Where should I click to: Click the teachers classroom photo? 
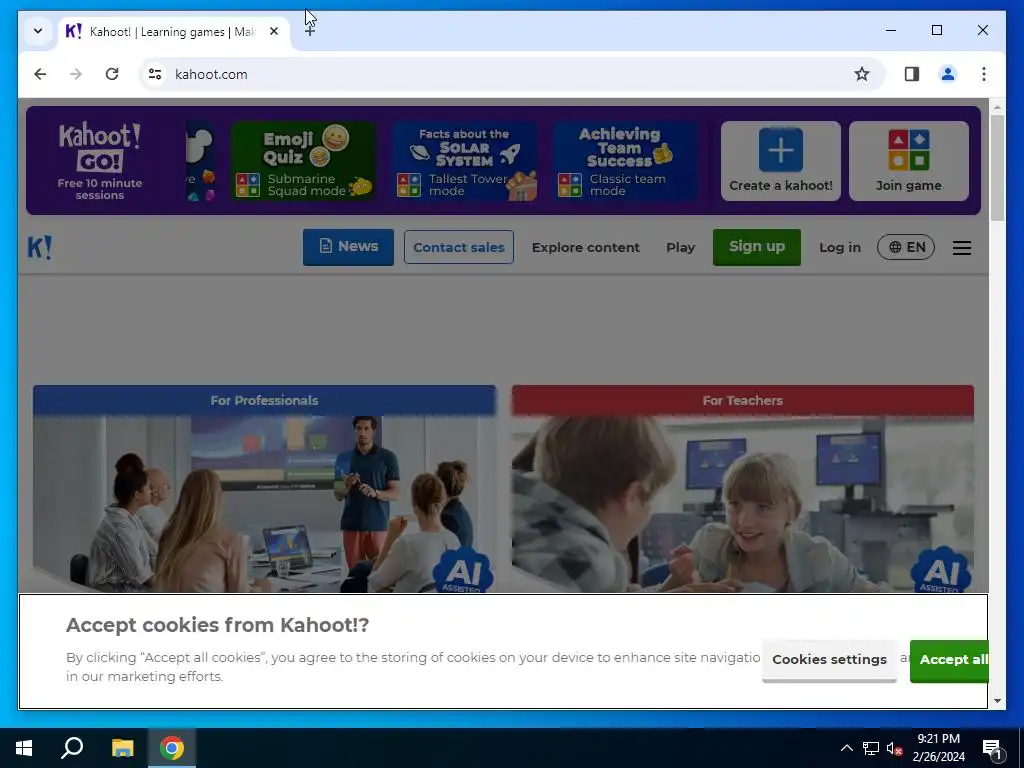pos(743,504)
